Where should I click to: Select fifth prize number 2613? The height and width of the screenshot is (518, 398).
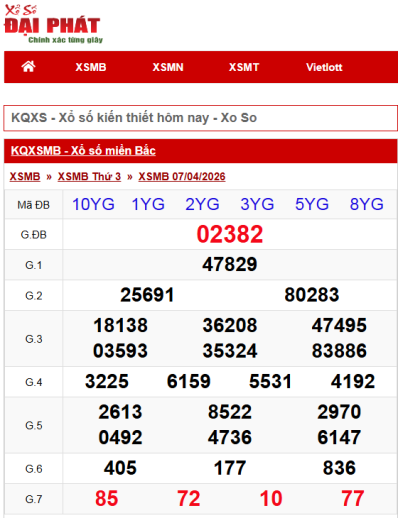(x=120, y=412)
